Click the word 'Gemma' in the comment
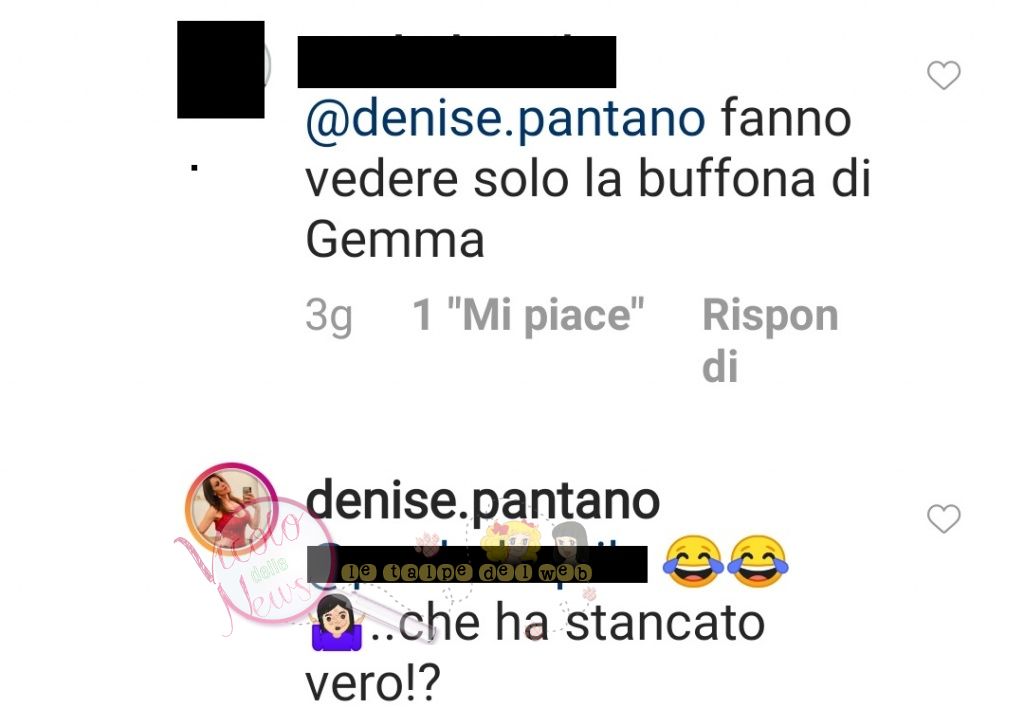Viewport: 1024px width, 726px height. coord(394,240)
